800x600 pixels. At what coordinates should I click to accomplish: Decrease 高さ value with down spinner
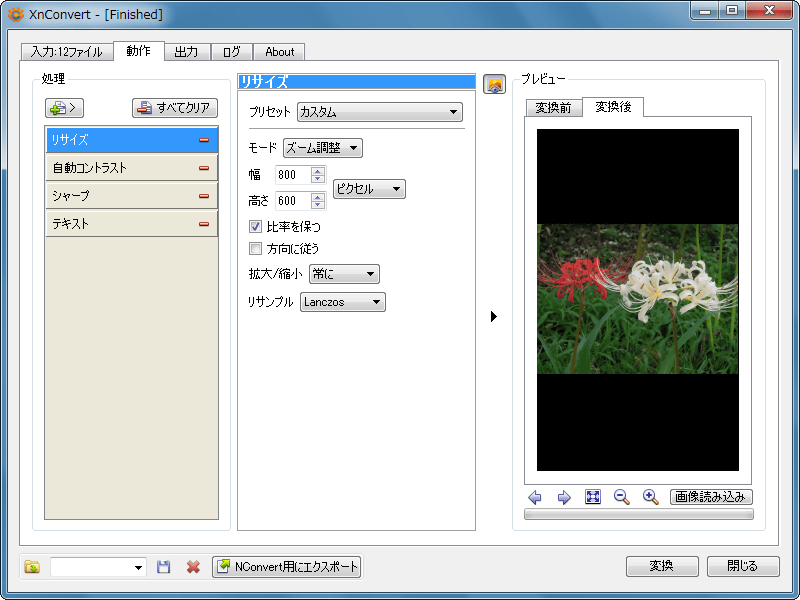[x=318, y=205]
